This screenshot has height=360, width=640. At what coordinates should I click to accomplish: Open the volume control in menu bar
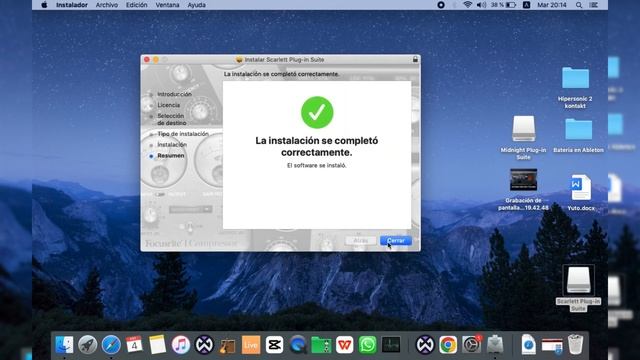(x=482, y=5)
